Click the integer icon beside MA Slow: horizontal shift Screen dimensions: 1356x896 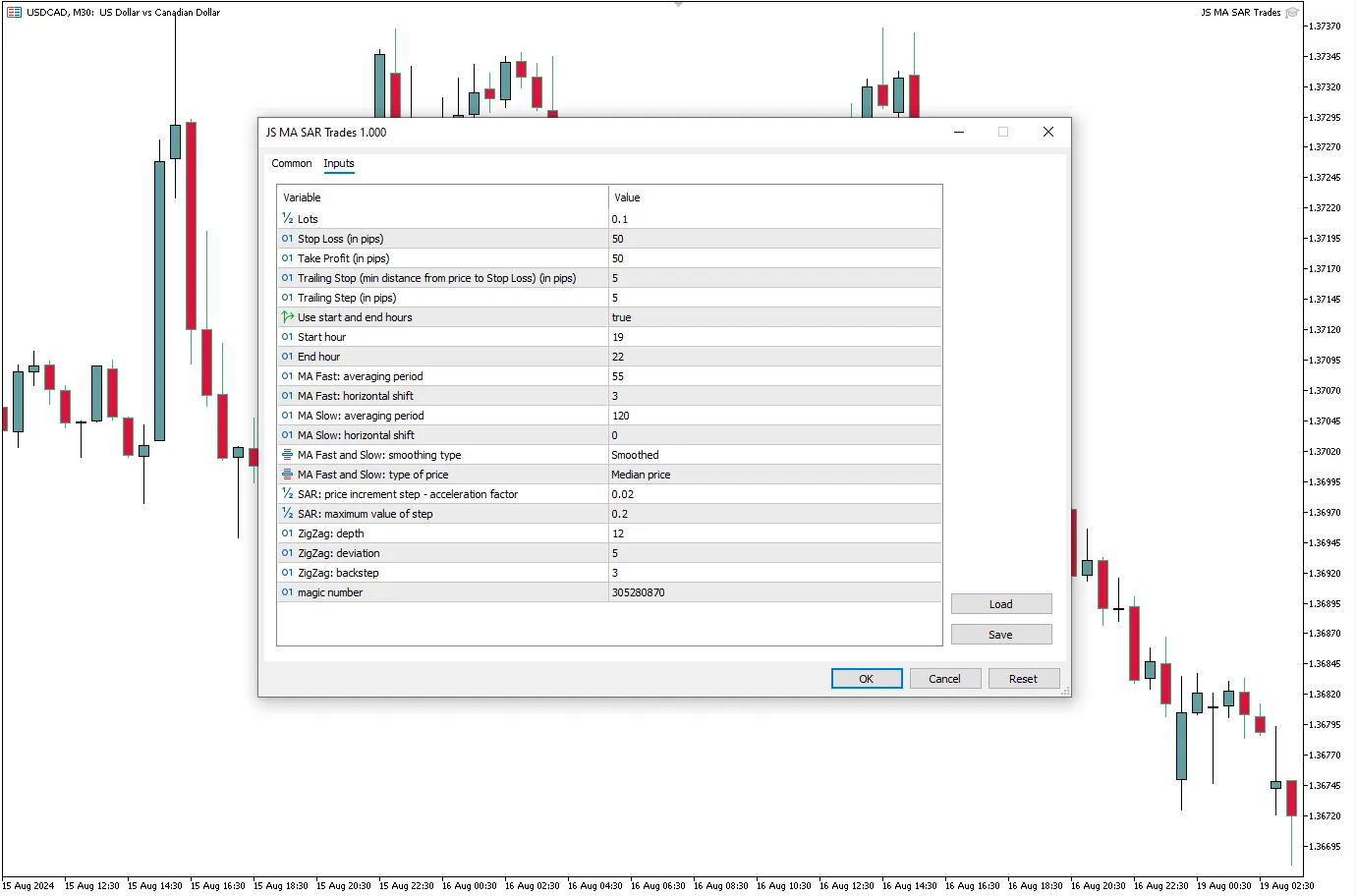tap(287, 434)
